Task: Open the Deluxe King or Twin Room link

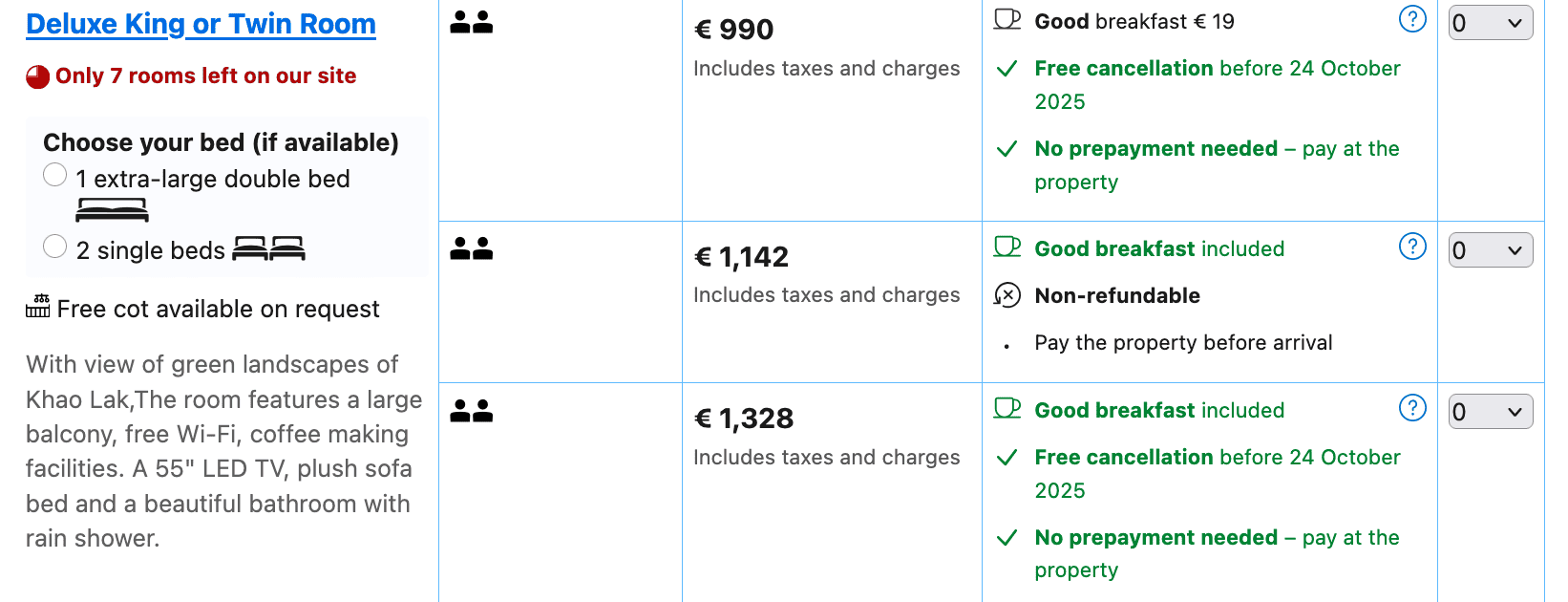Action: (x=201, y=24)
